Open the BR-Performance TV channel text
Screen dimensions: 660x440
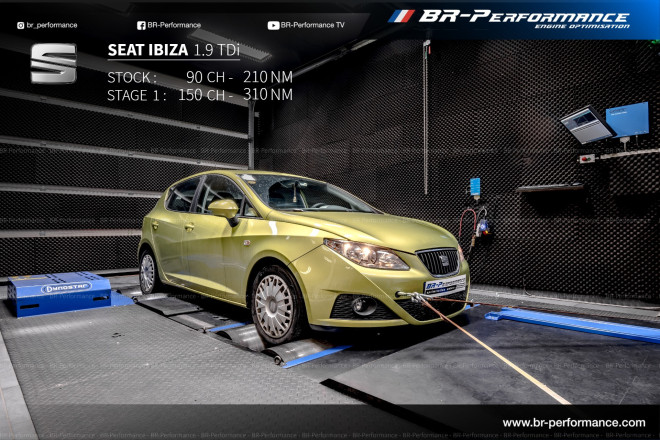pos(316,25)
